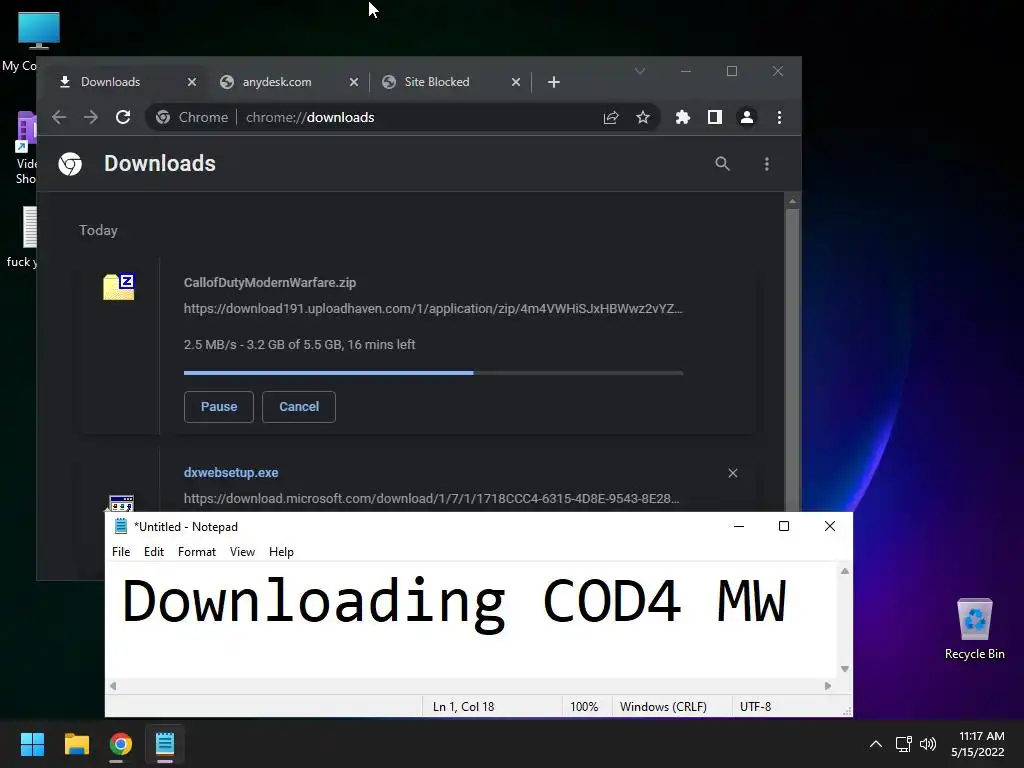Click 'Ln 1, Col 18' in Notepad status bar

pos(464,707)
